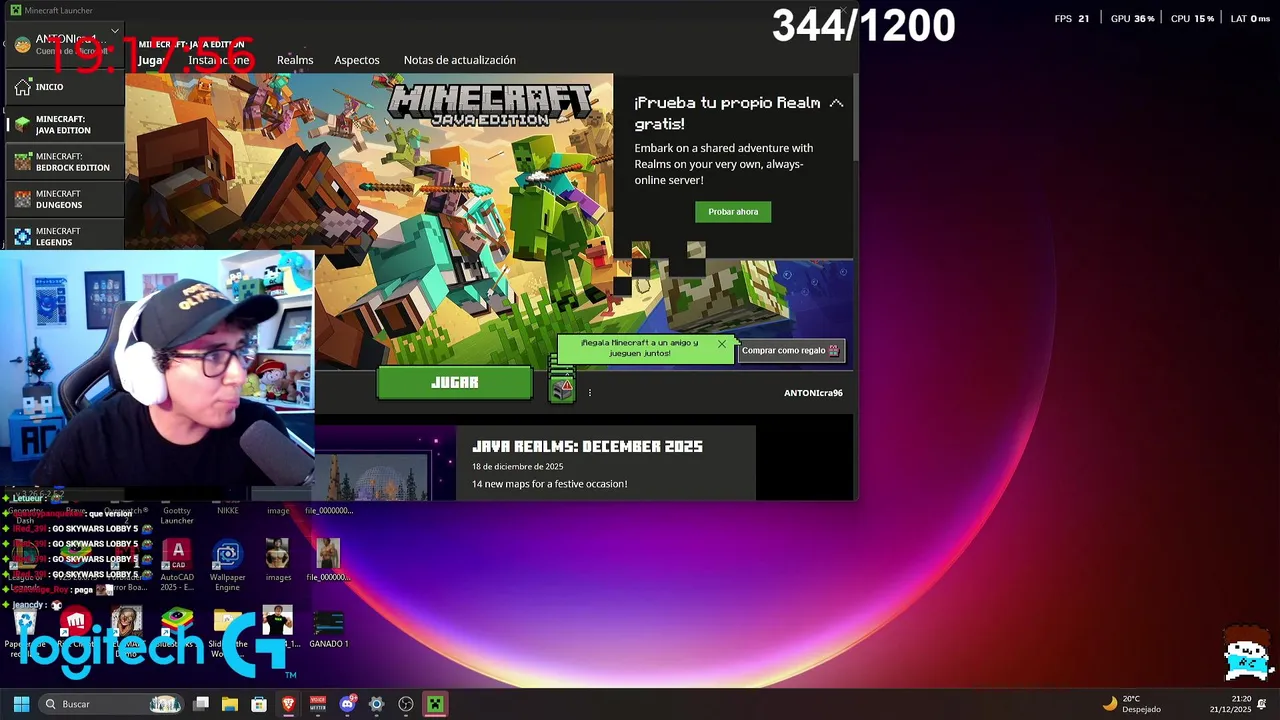The height and width of the screenshot is (720, 1280).
Task: Click the Buscar taskbar search box
Action: point(112,704)
